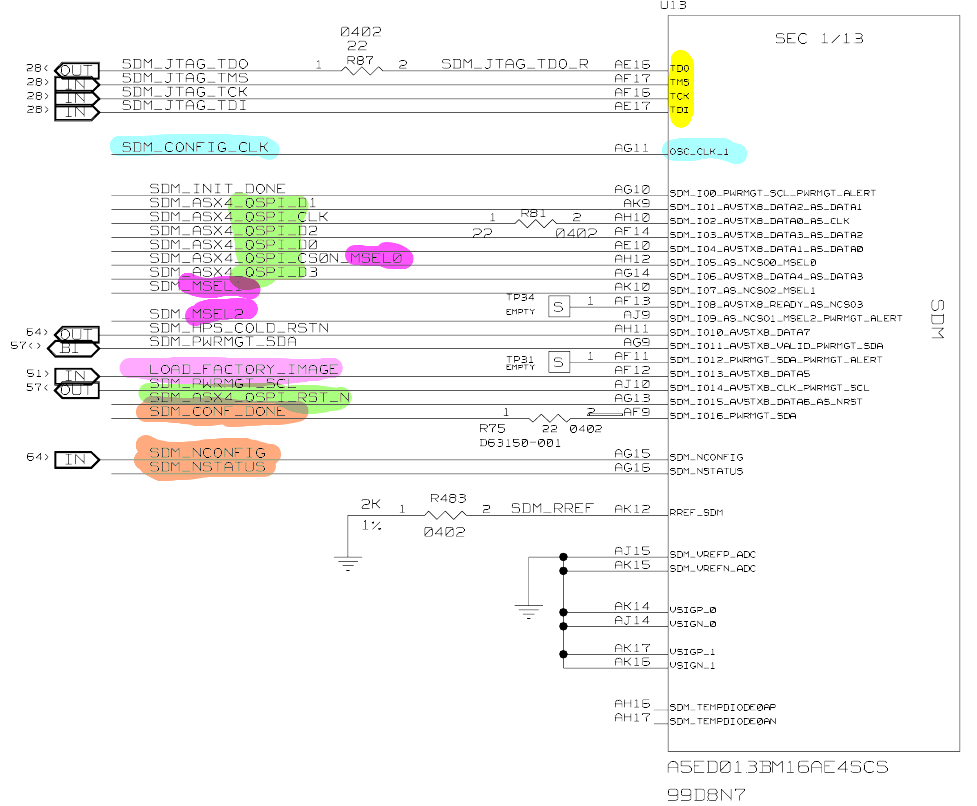Screen dimensions: 977x806
Task: Select the SDM_ASX4_QSPI_CLK net label
Action: click(x=239, y=216)
